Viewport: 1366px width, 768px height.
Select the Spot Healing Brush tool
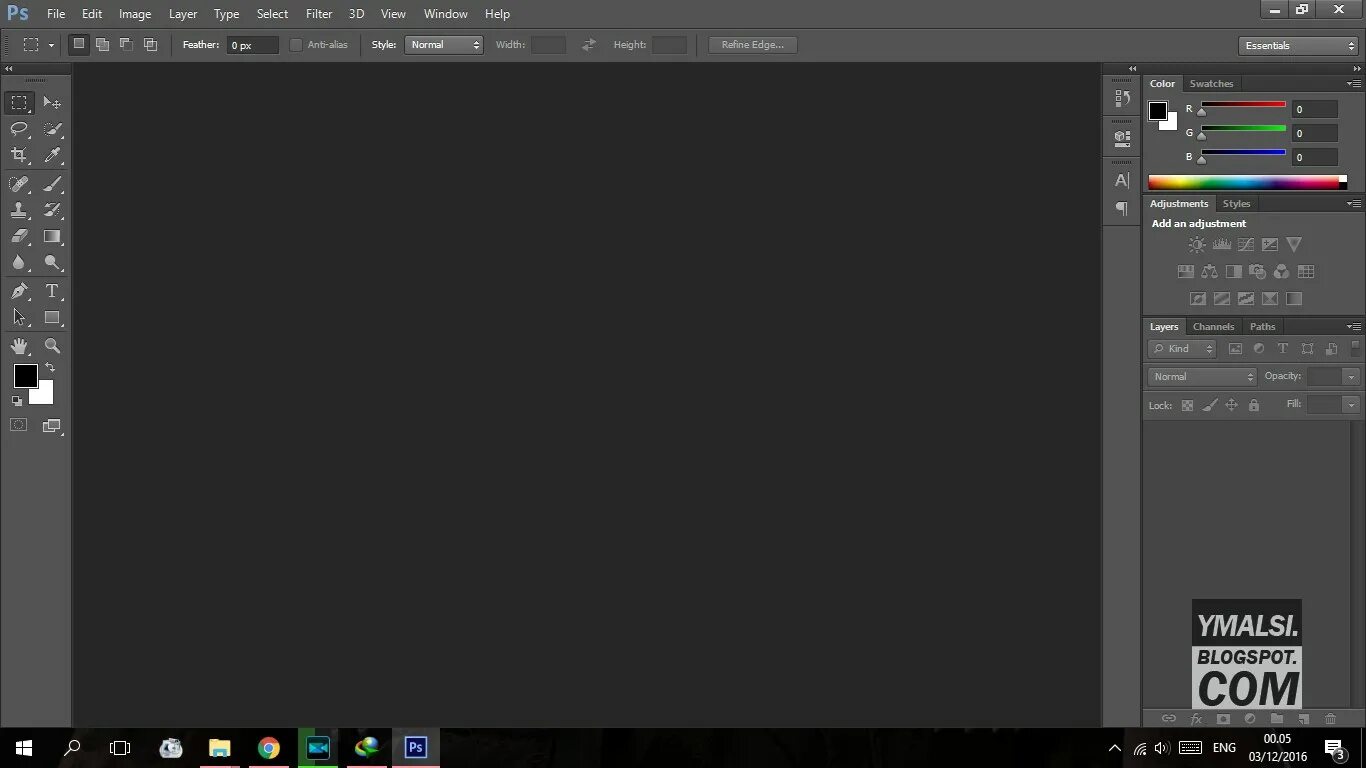[x=19, y=184]
